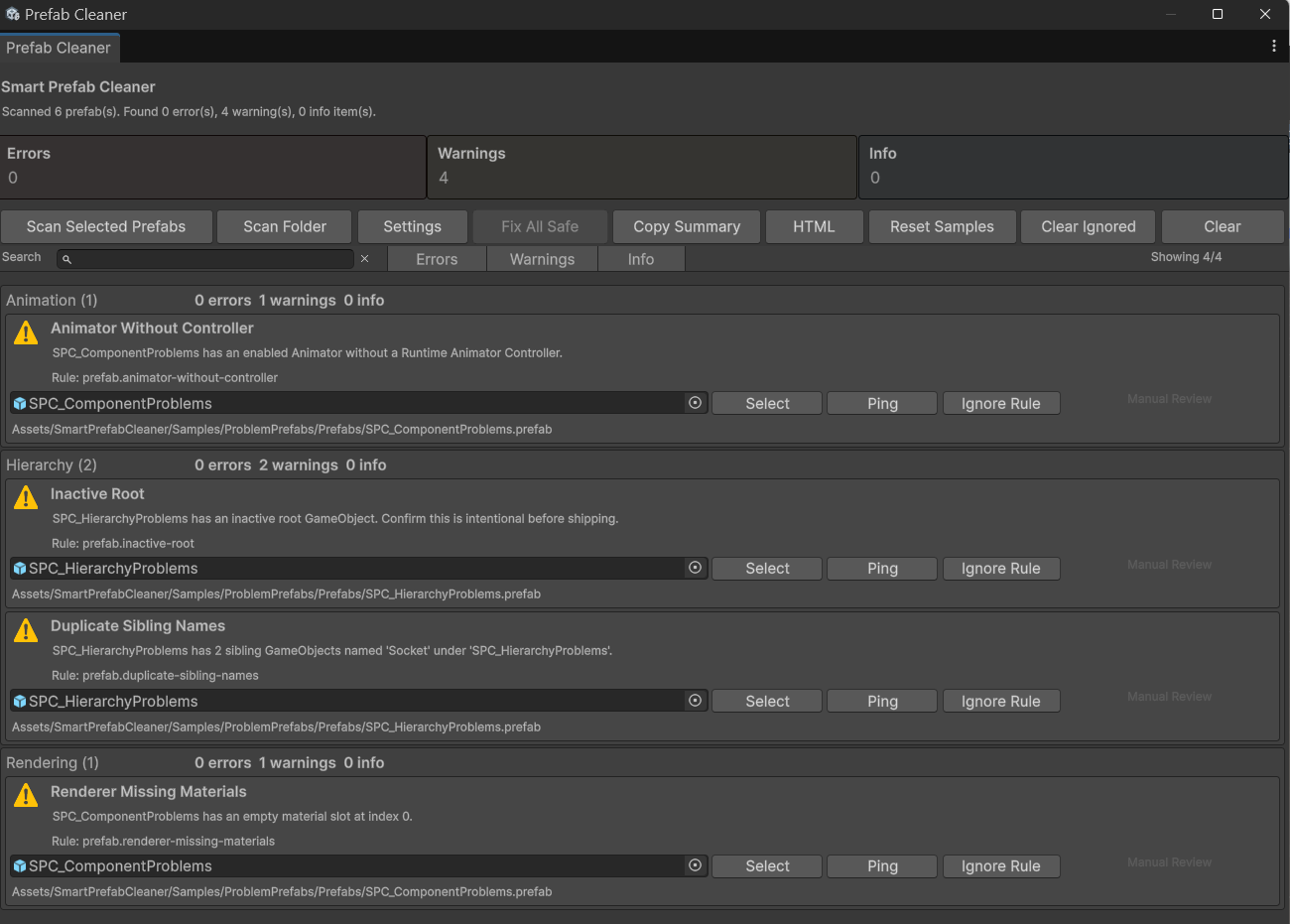Scan Selected Prefabs
Viewport: 1290px width, 924px height.
tap(106, 226)
